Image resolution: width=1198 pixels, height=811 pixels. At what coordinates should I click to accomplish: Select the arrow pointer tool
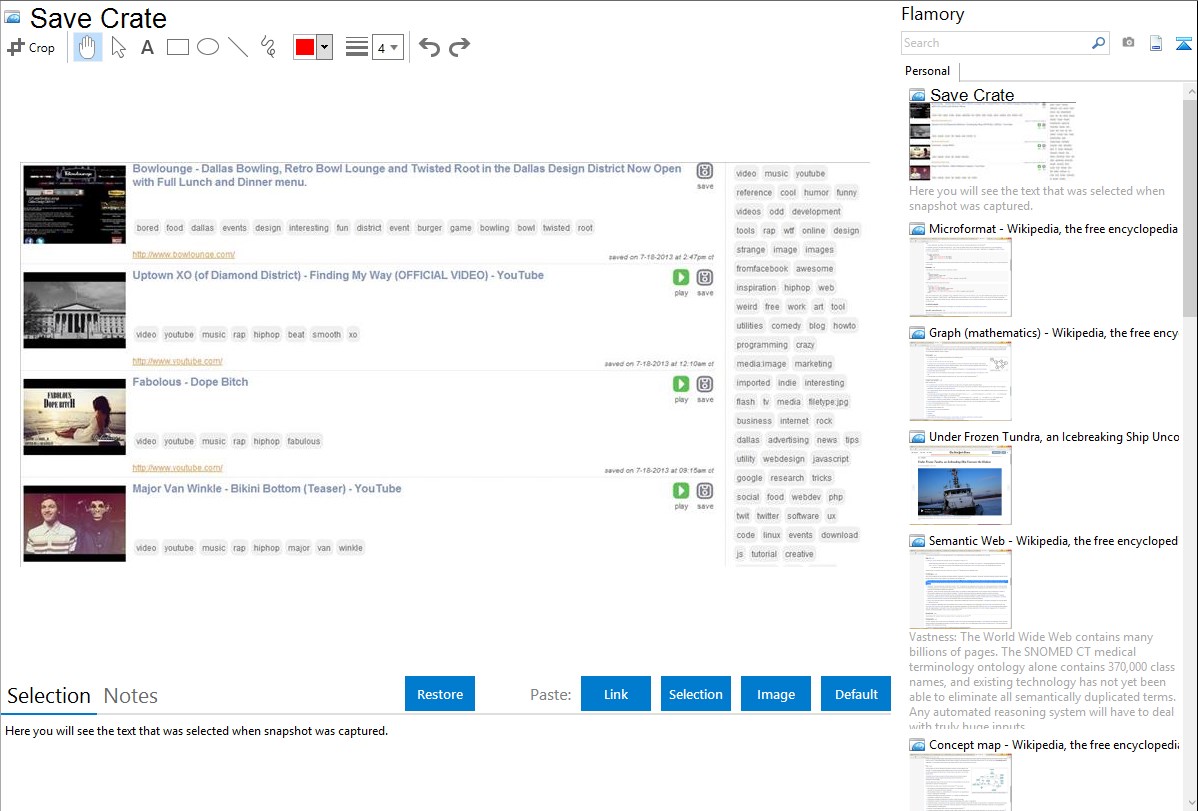click(x=118, y=47)
